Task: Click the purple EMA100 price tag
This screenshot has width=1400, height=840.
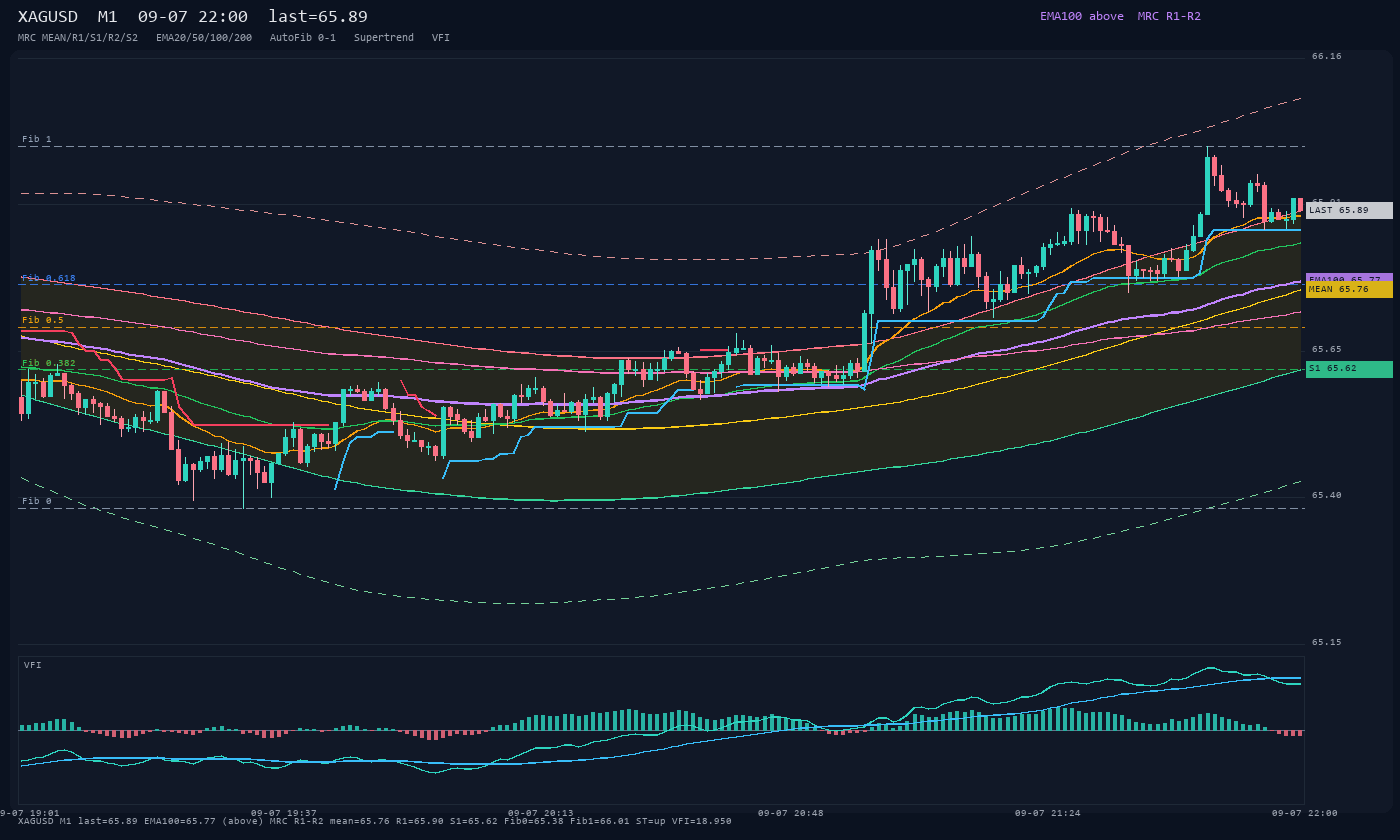Action: (x=1349, y=278)
